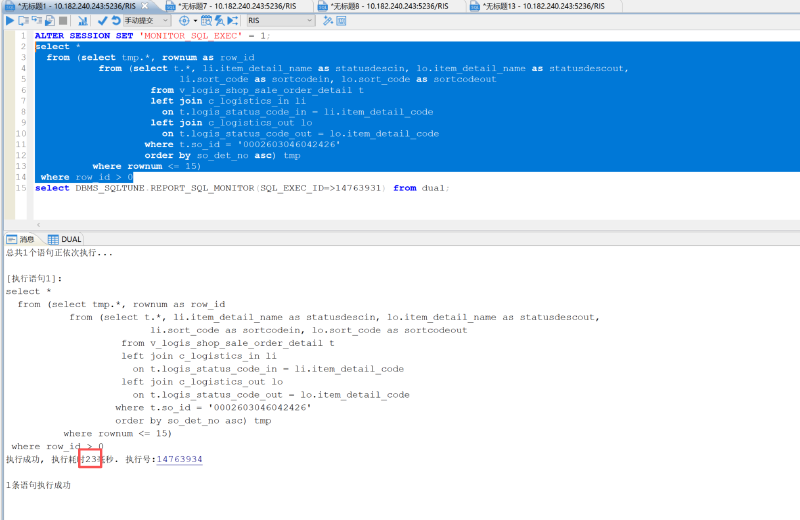Click the execution plan chart icon

tap(83, 20)
